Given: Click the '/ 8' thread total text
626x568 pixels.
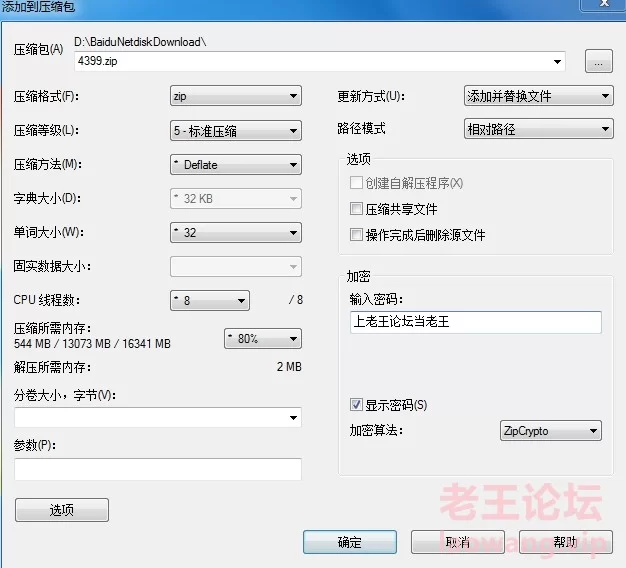Looking at the screenshot, I should 296,300.
